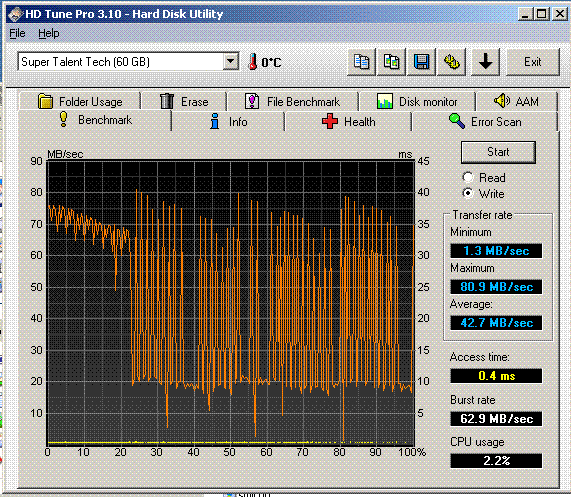Start the benchmark with Start button
This screenshot has width=571, height=497.
tap(498, 152)
